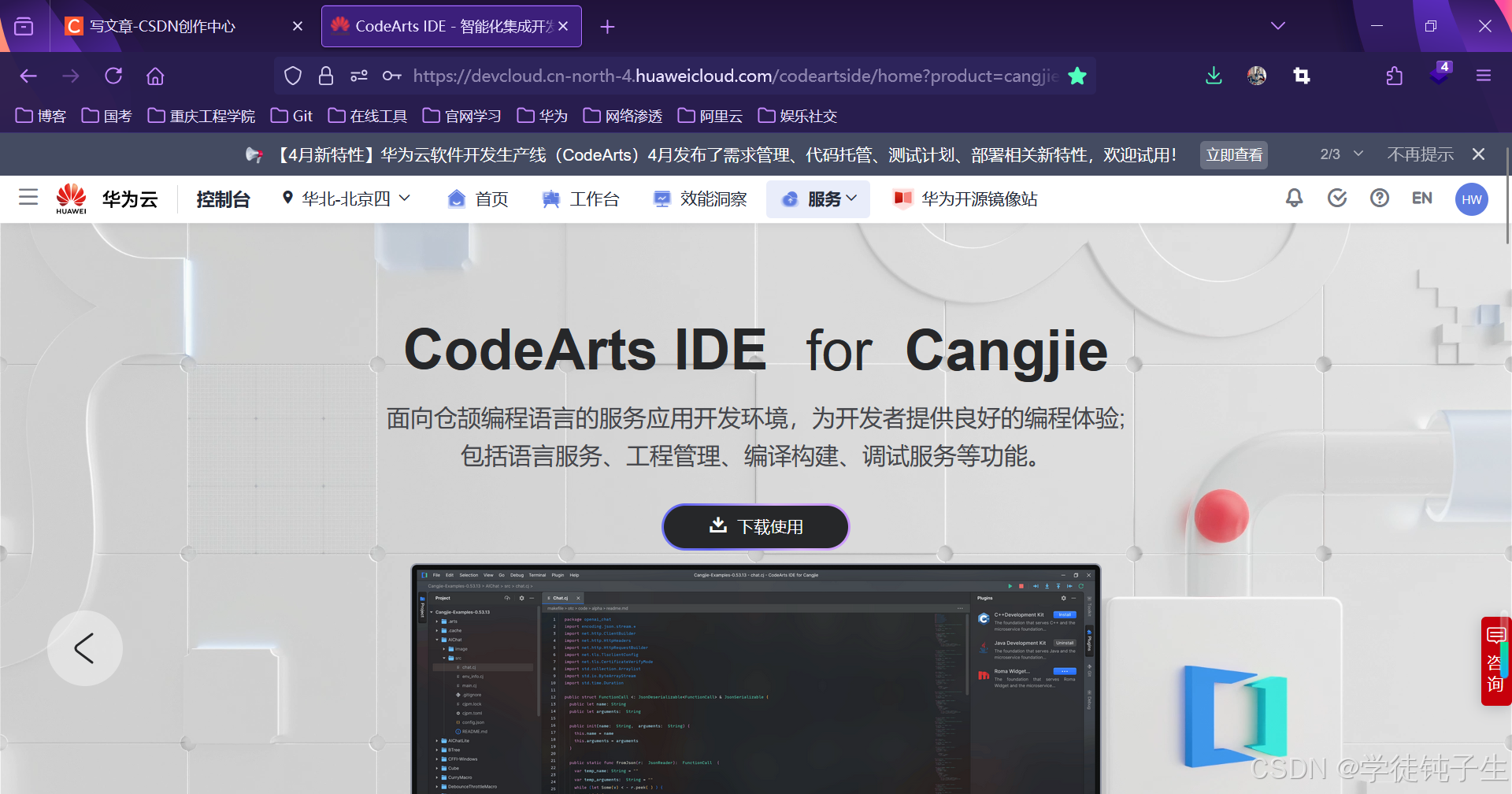1512x794 pixels.
Task: Click the circular checkmark task icon
Action: click(x=1336, y=198)
